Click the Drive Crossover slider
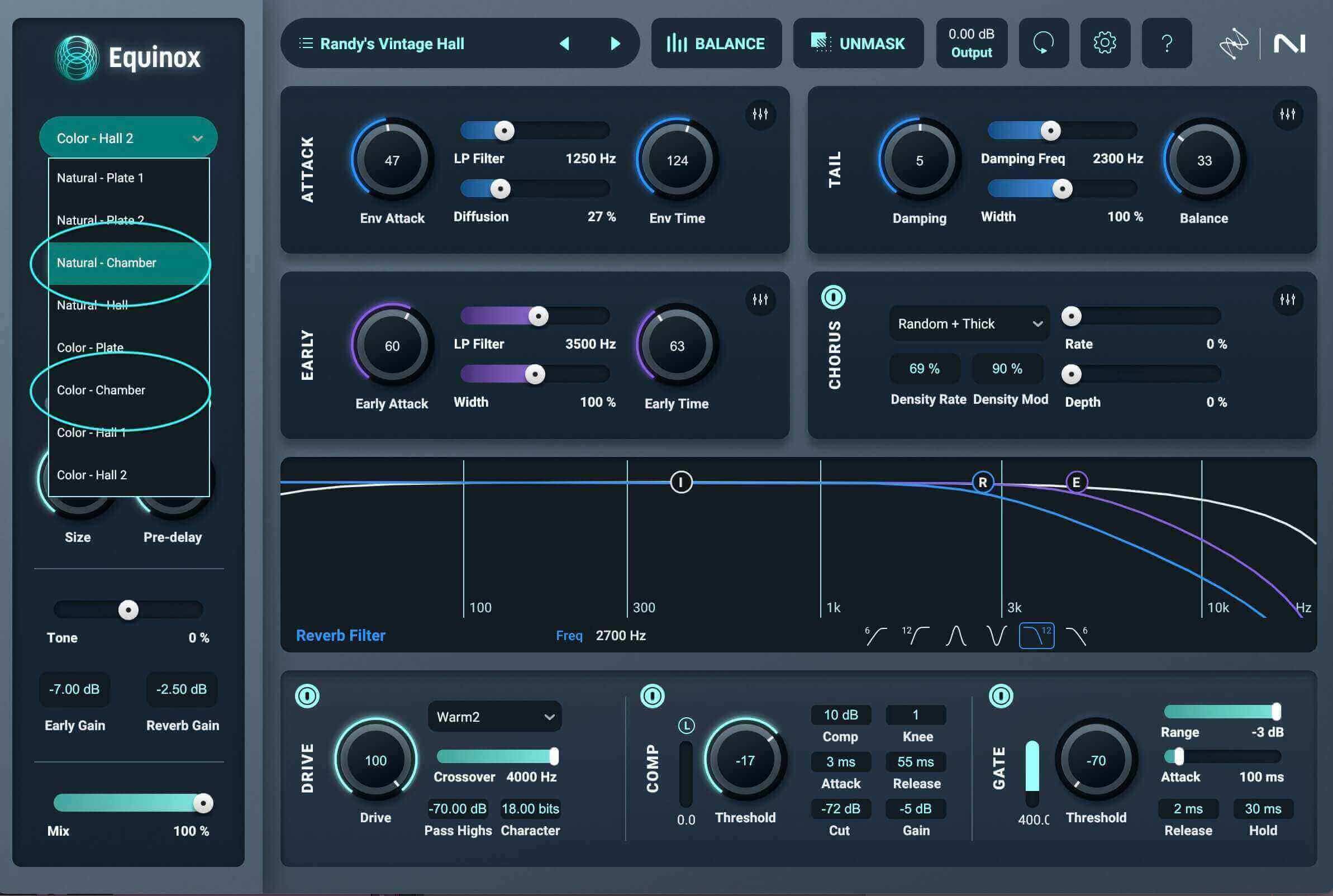 (498, 756)
